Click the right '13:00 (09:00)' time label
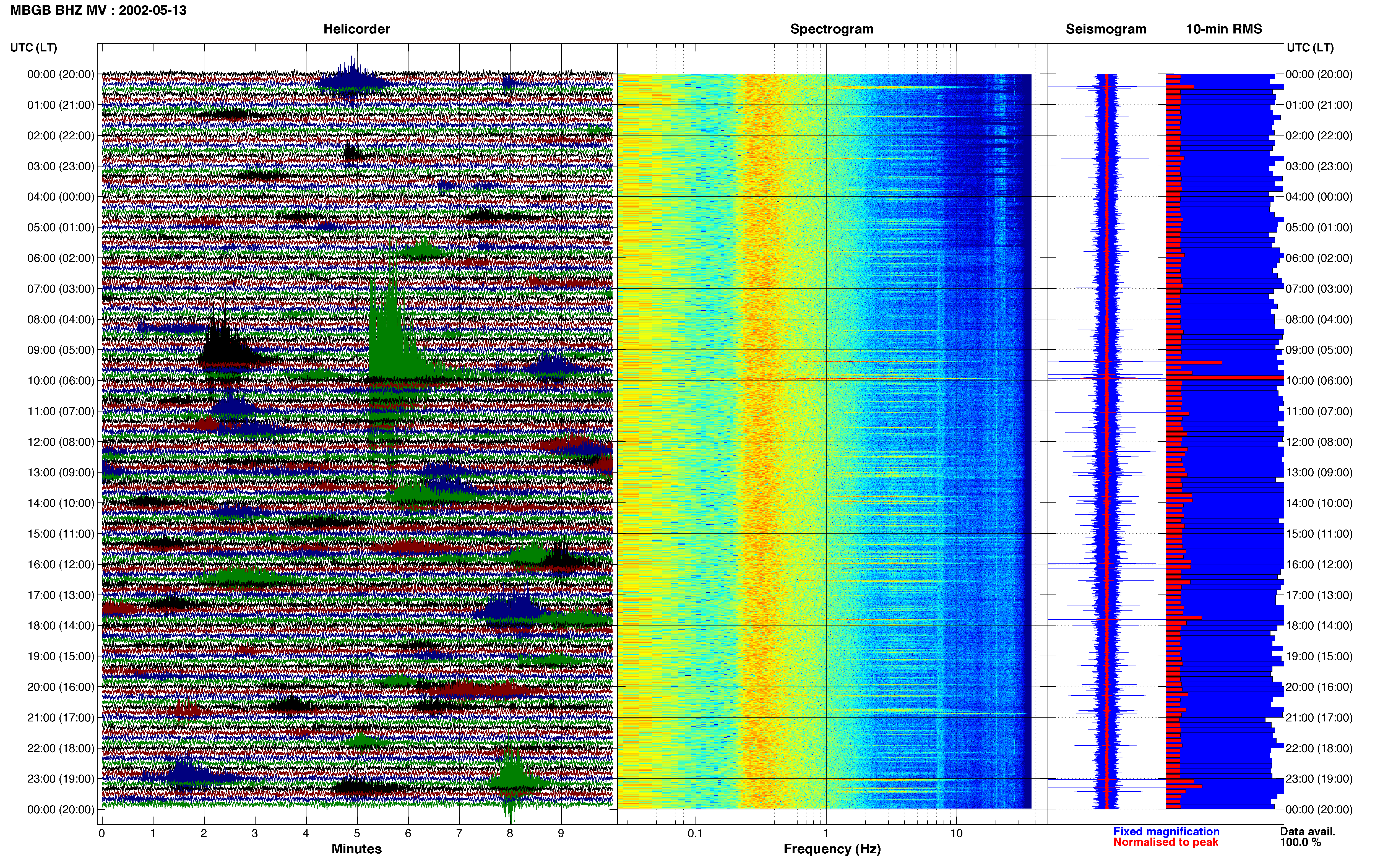1388x868 pixels. (x=1319, y=473)
